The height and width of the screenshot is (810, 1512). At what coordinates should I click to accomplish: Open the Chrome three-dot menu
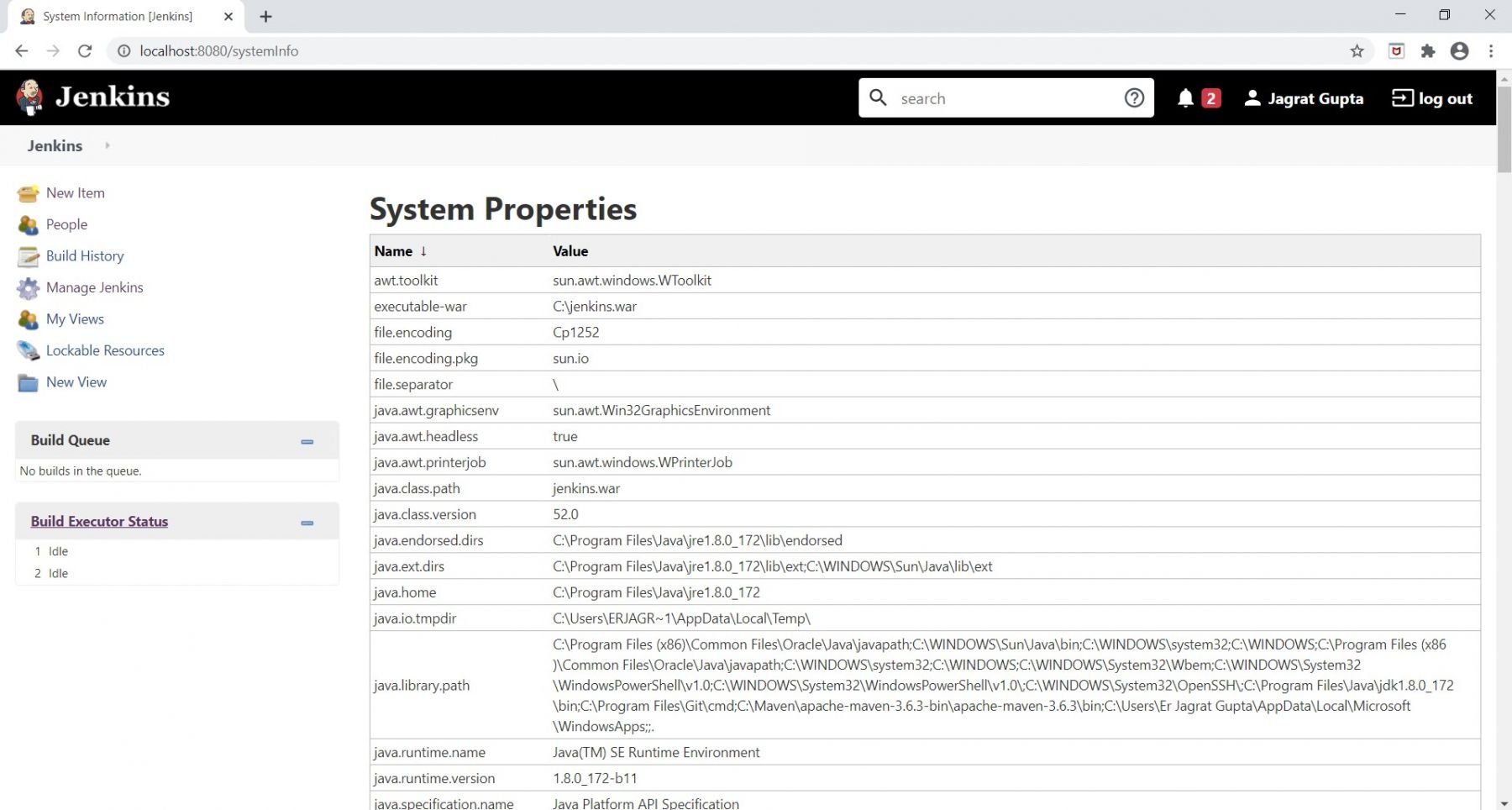[x=1491, y=50]
